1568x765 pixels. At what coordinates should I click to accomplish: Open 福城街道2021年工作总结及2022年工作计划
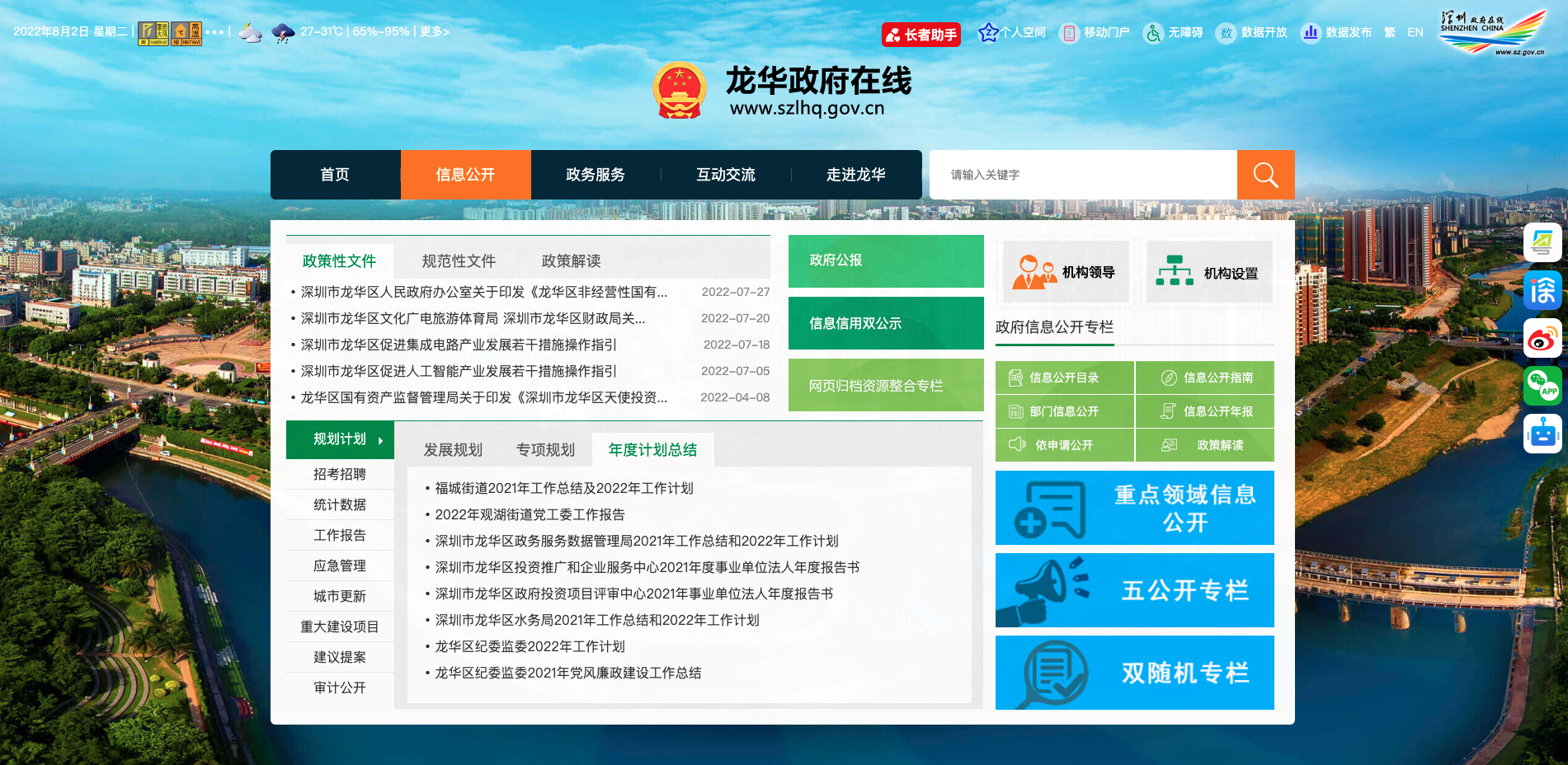pyautogui.click(x=564, y=488)
